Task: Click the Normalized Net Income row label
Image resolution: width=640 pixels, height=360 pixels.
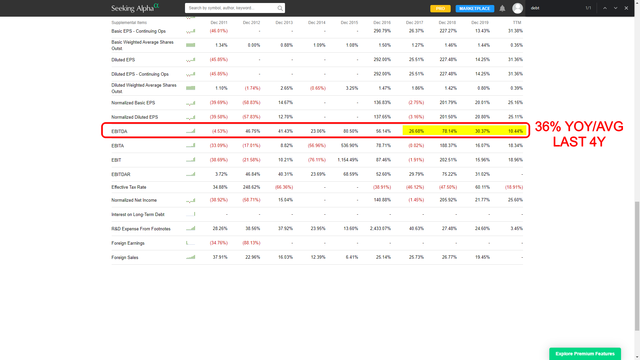Action: (134, 200)
